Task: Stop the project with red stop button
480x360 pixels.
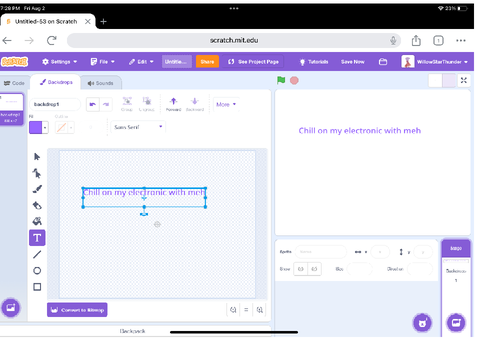Action: pyautogui.click(x=294, y=80)
